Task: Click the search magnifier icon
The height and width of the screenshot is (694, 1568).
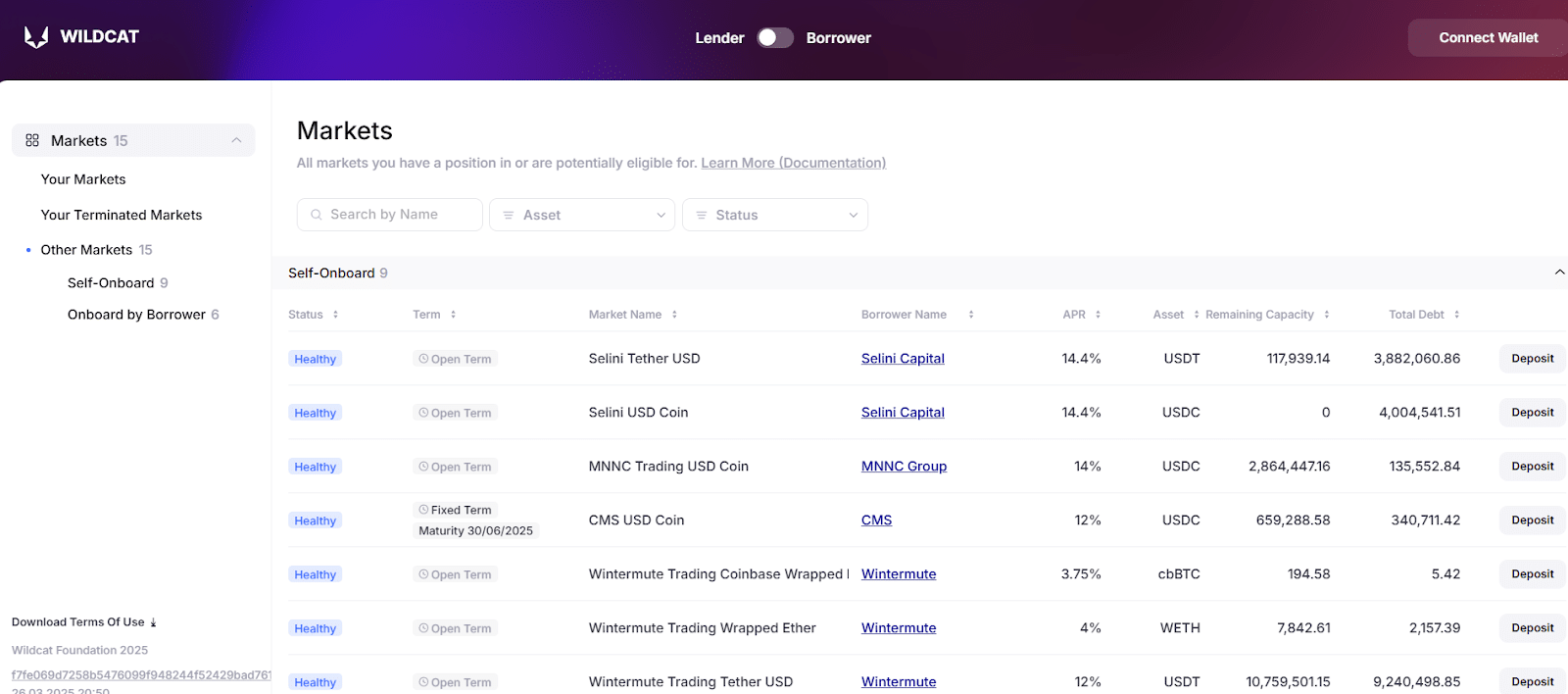Action: tap(317, 215)
